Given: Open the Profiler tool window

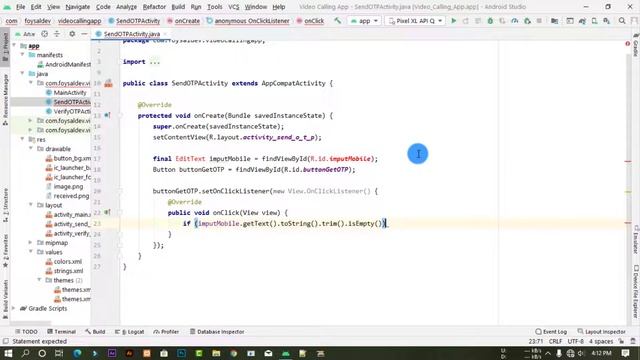Looking at the screenshot, I should (166, 331).
